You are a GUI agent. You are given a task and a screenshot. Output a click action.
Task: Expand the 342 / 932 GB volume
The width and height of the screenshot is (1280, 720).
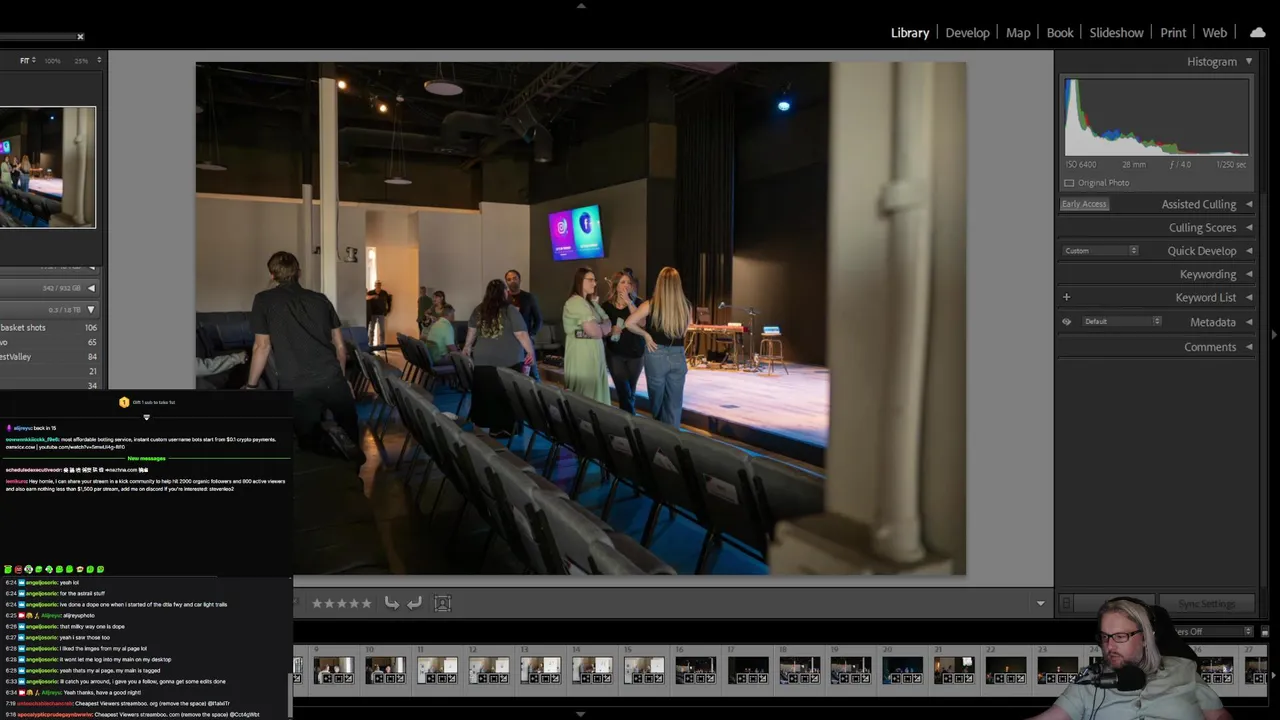tap(91, 288)
